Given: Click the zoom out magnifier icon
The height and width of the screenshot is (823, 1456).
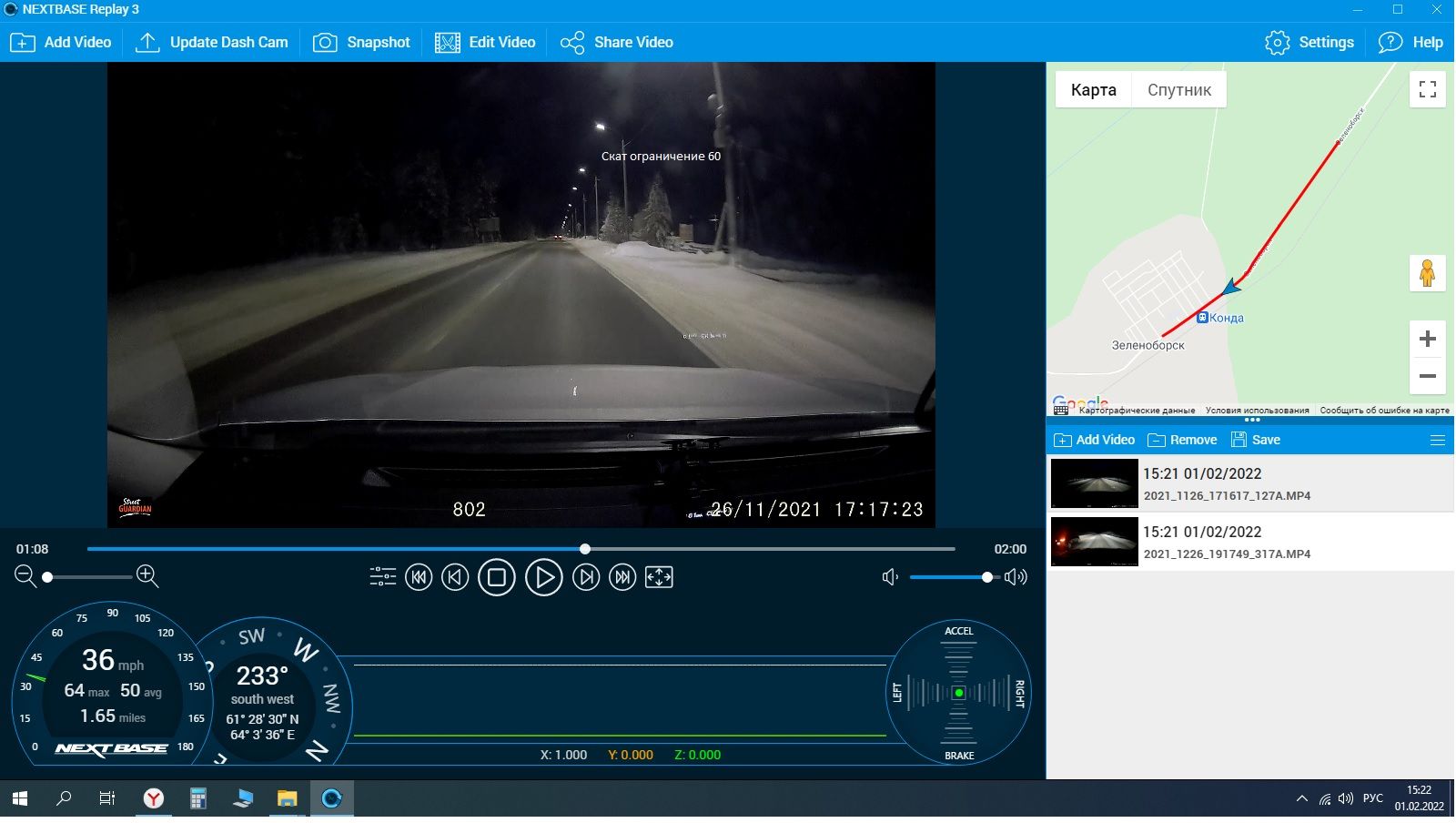Looking at the screenshot, I should click(25, 576).
